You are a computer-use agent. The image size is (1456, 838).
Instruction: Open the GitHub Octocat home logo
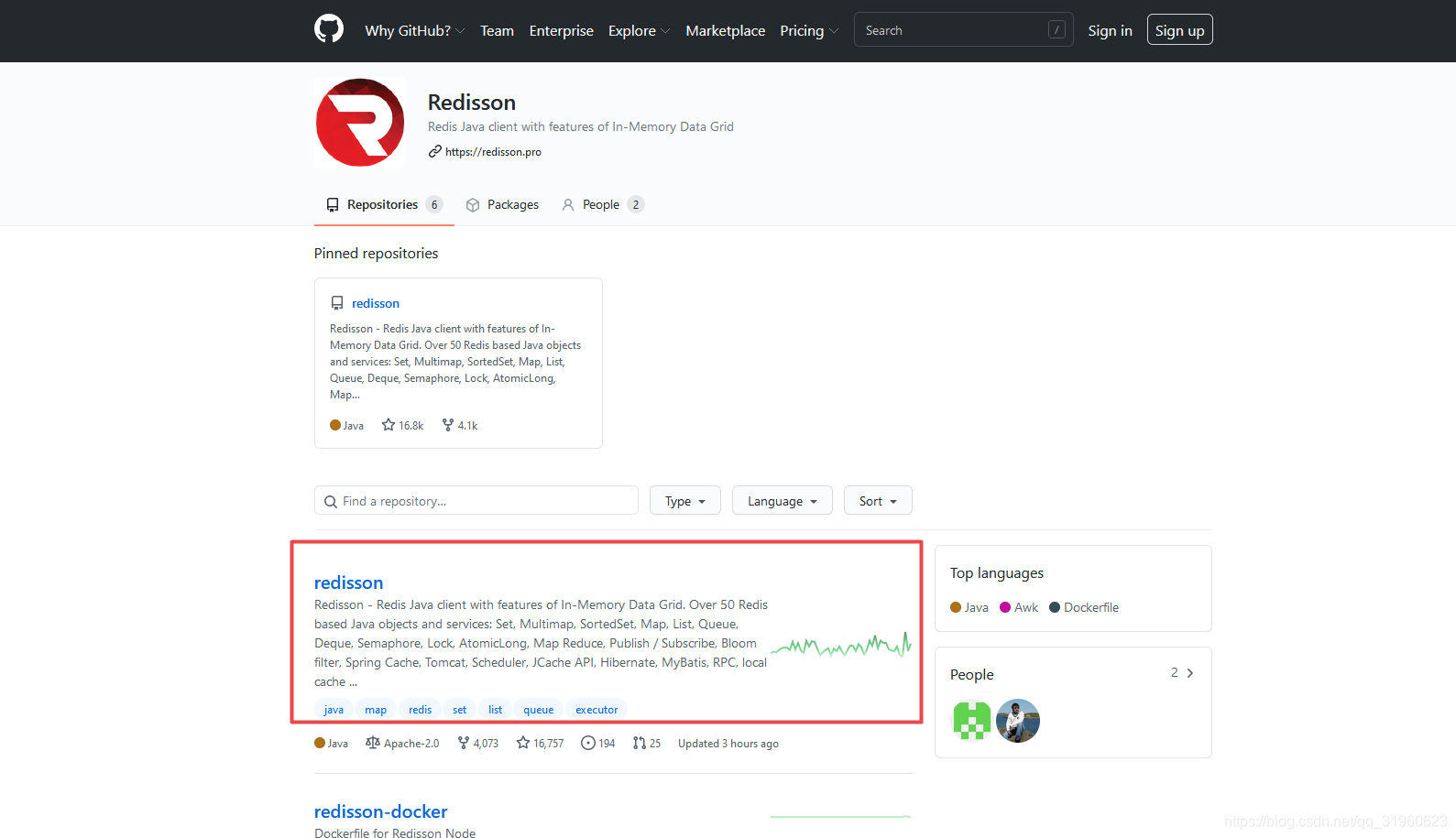tap(329, 29)
